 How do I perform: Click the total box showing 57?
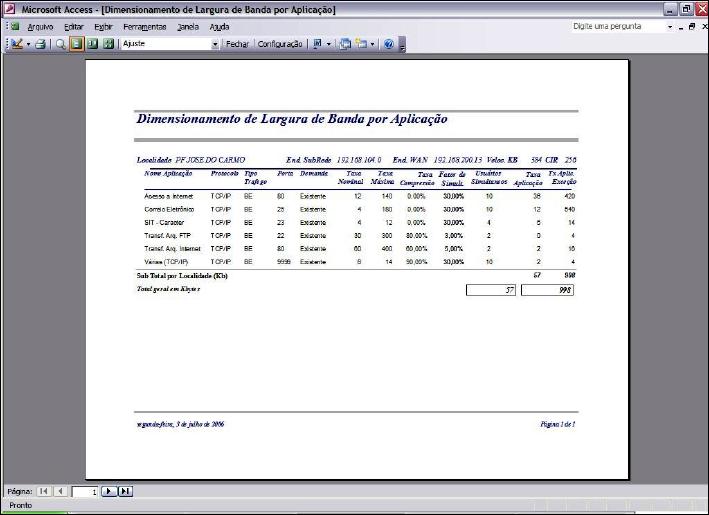[491, 290]
